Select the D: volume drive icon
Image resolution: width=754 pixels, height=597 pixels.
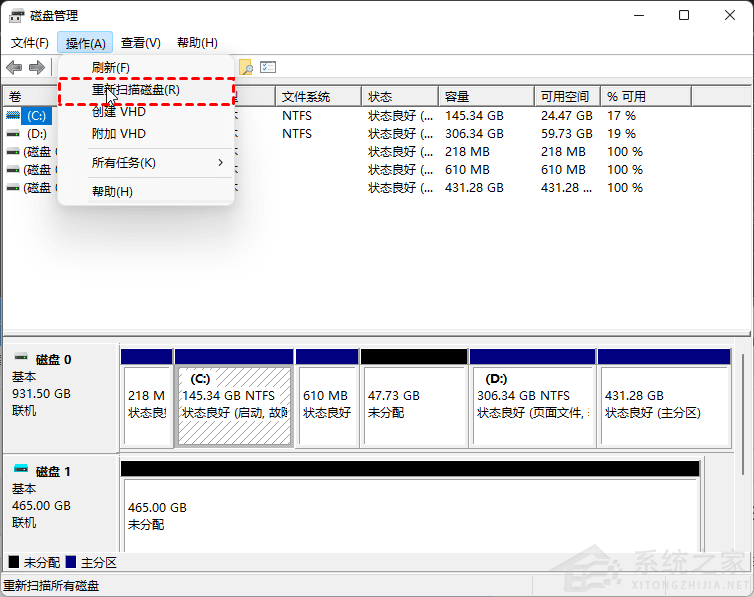tap(13, 133)
